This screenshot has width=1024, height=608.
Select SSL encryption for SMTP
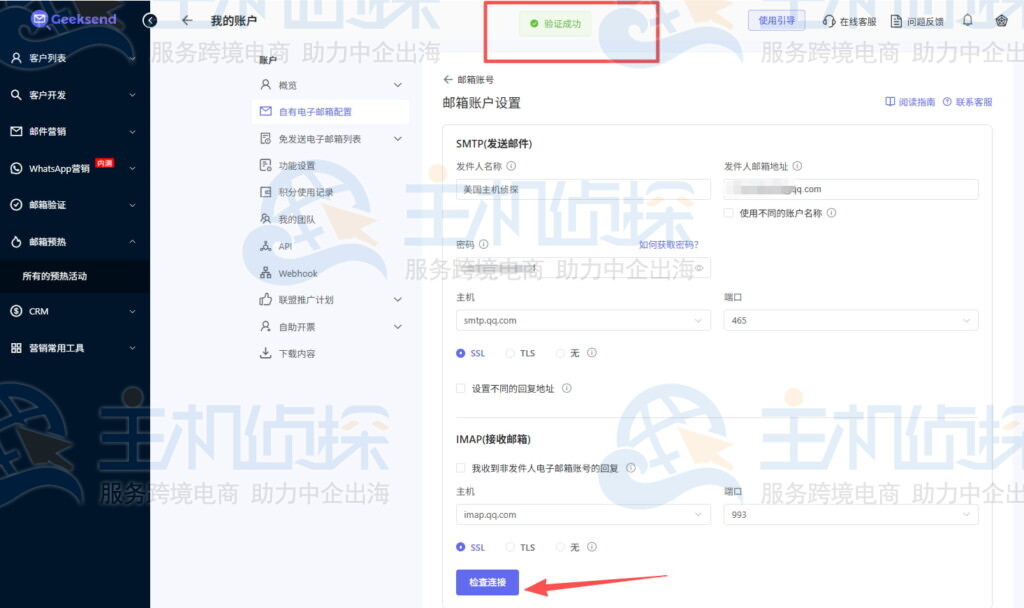point(459,353)
